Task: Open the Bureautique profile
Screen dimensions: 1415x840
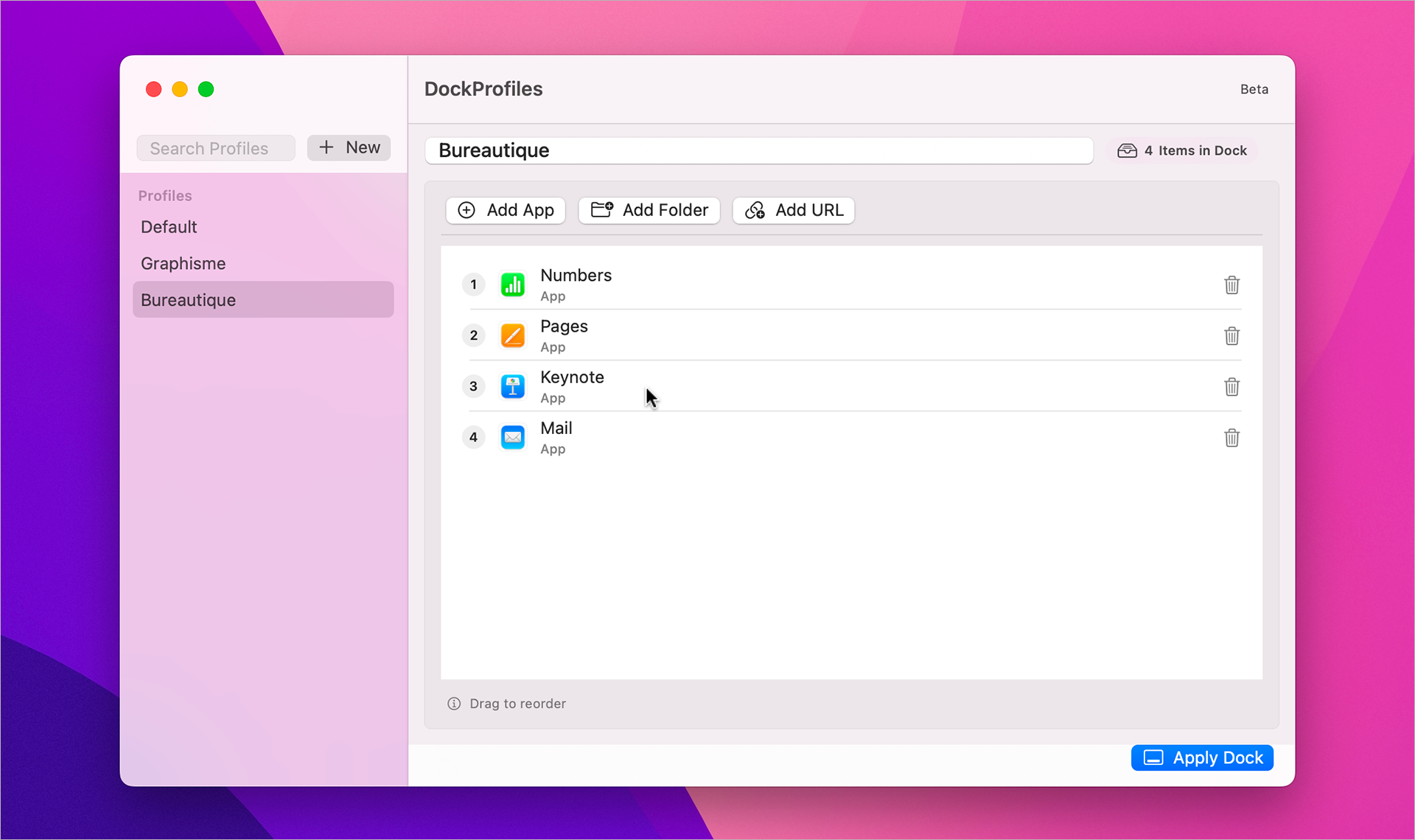Action: [188, 299]
